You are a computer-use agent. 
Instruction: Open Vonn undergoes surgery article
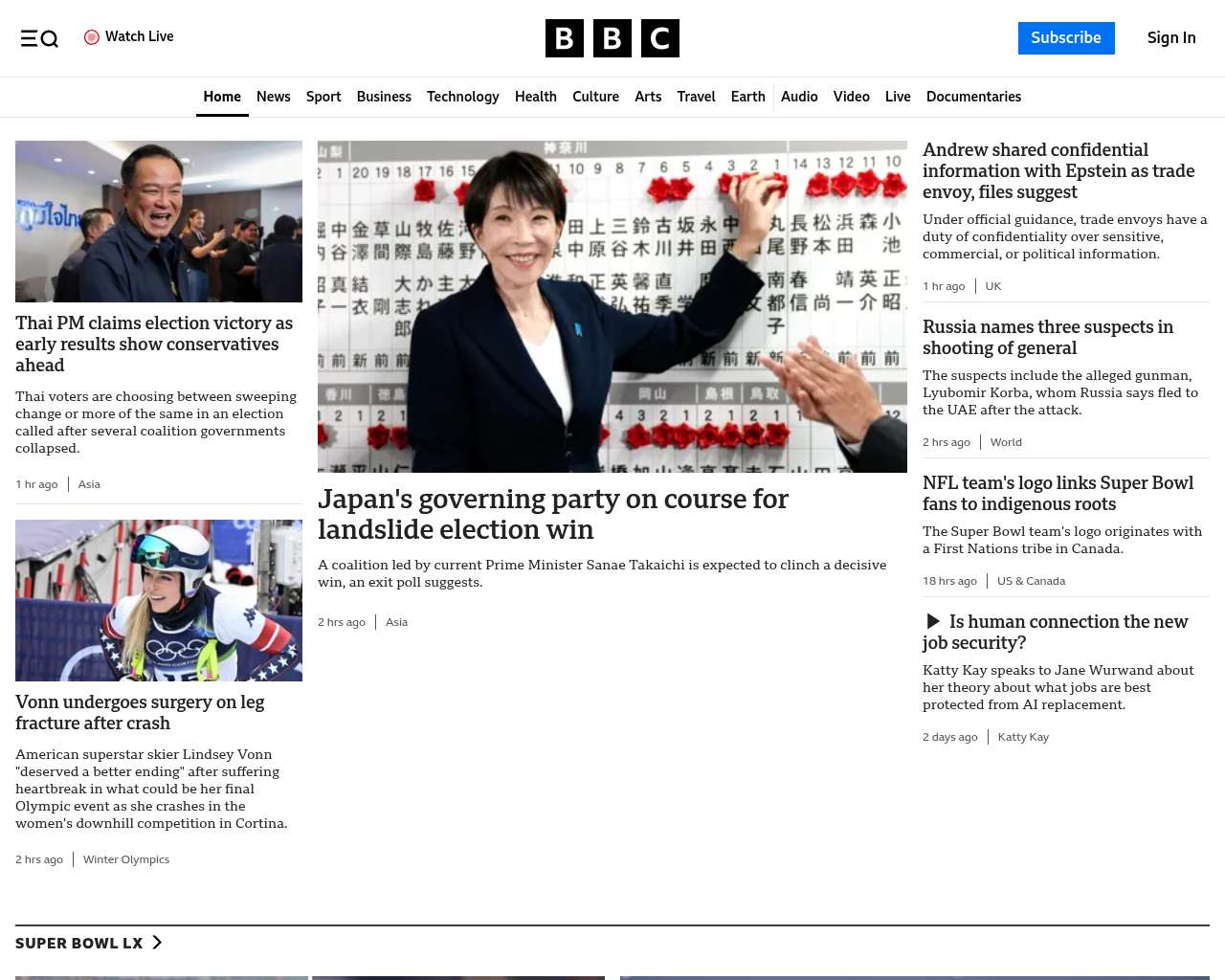click(x=140, y=712)
